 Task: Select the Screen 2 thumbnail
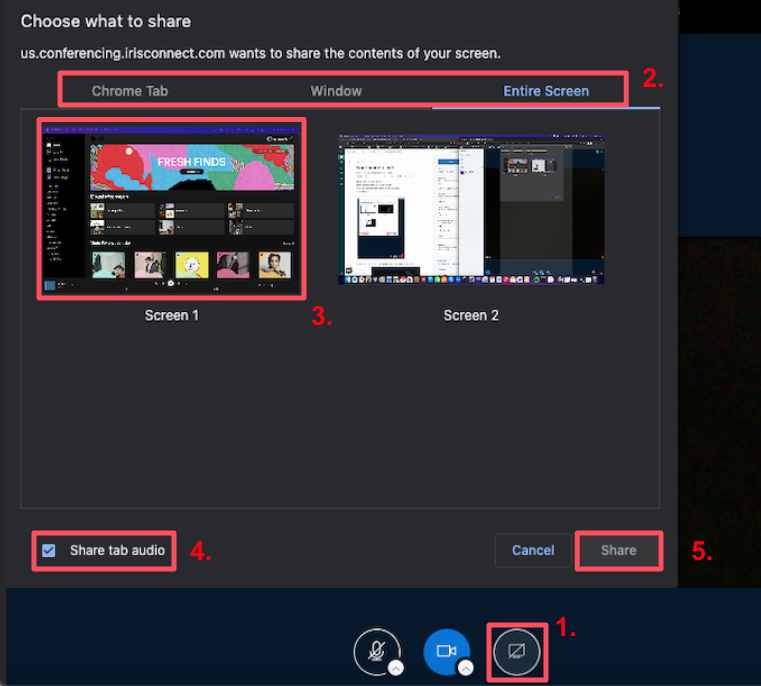click(x=471, y=209)
